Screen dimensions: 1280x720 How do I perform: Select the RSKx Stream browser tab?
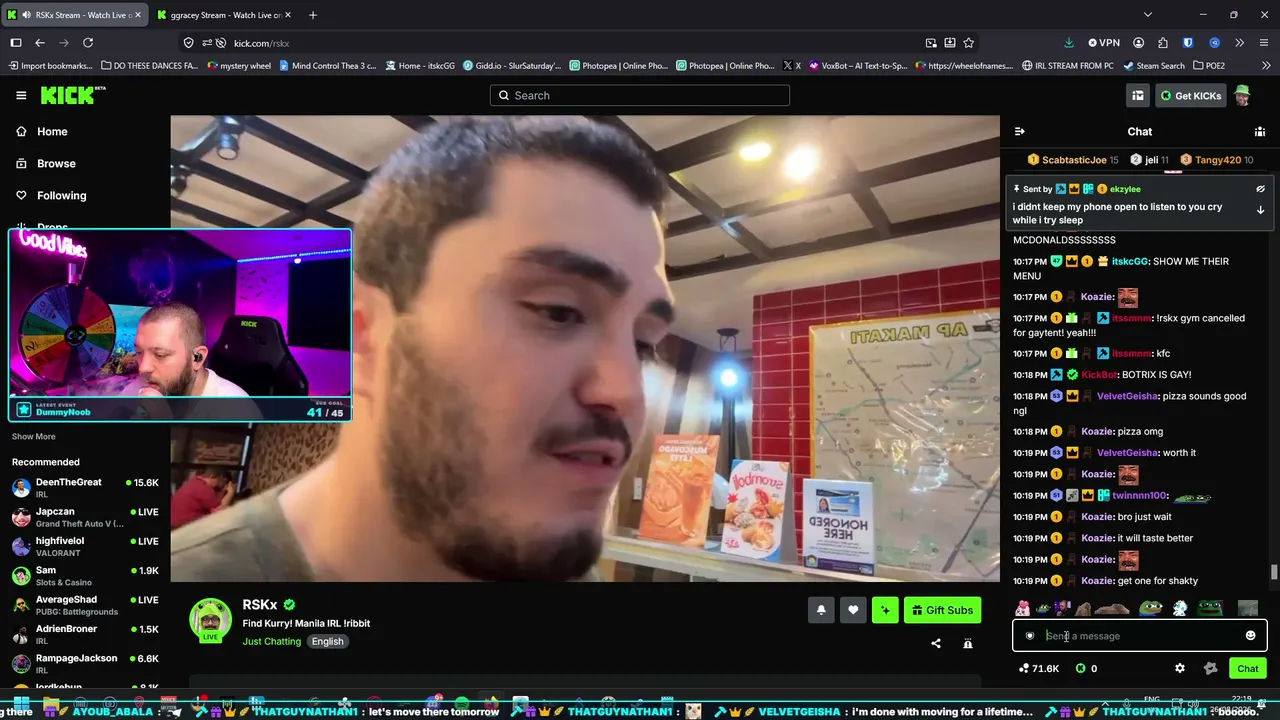72,15
